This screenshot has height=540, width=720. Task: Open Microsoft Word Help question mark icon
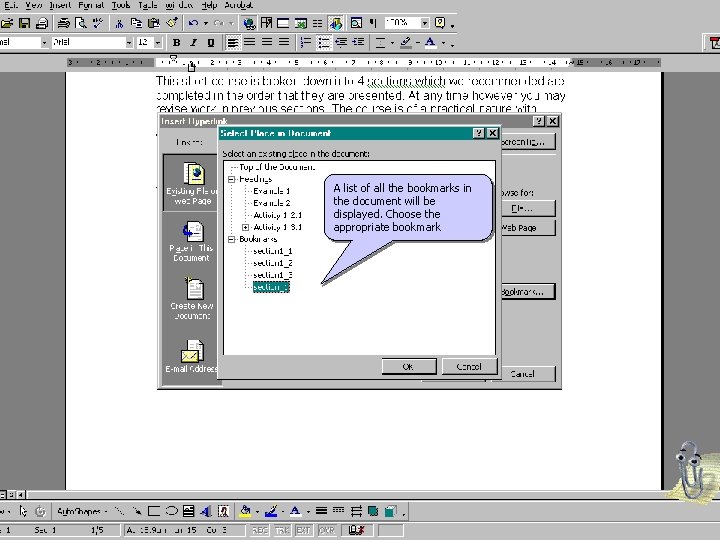tap(440, 23)
